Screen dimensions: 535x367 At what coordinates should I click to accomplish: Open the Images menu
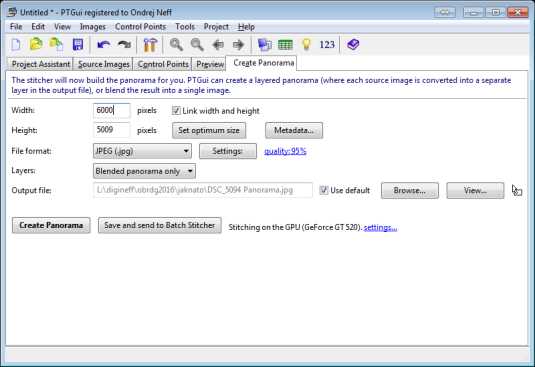click(92, 27)
